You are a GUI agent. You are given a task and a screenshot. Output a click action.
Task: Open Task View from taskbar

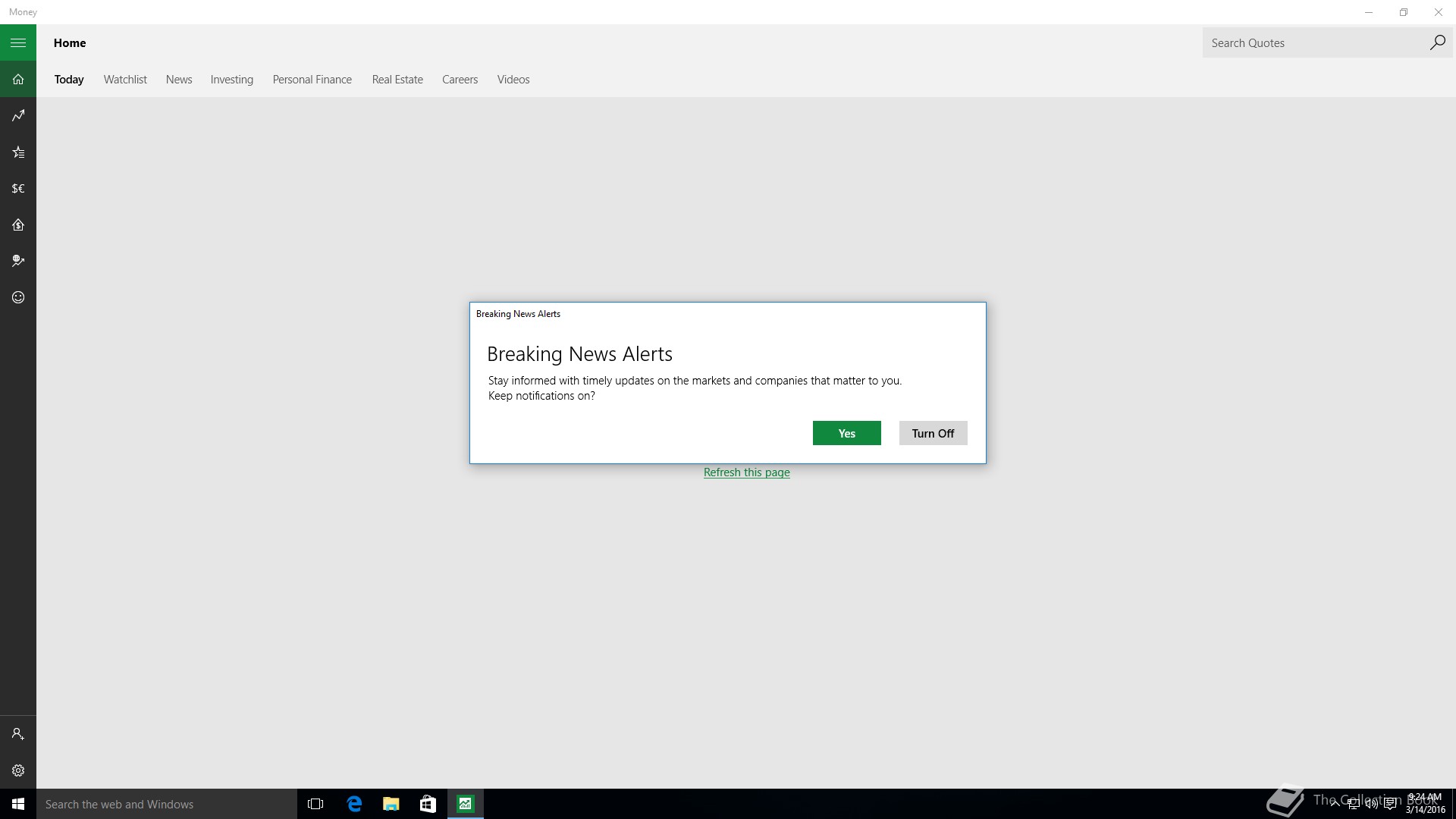click(315, 804)
